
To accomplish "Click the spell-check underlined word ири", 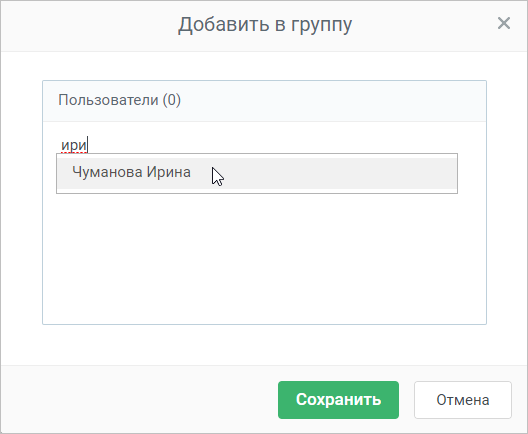I will (74, 145).
